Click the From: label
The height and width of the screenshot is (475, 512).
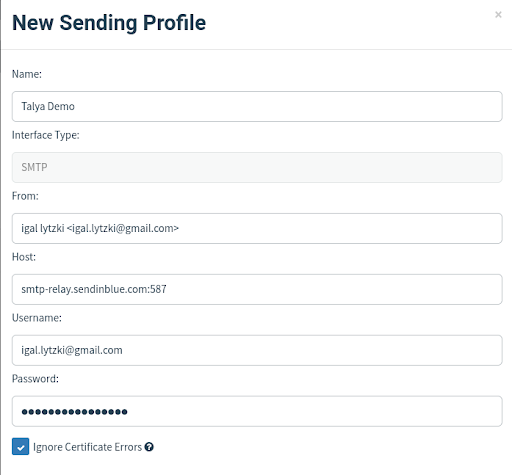[x=25, y=196]
